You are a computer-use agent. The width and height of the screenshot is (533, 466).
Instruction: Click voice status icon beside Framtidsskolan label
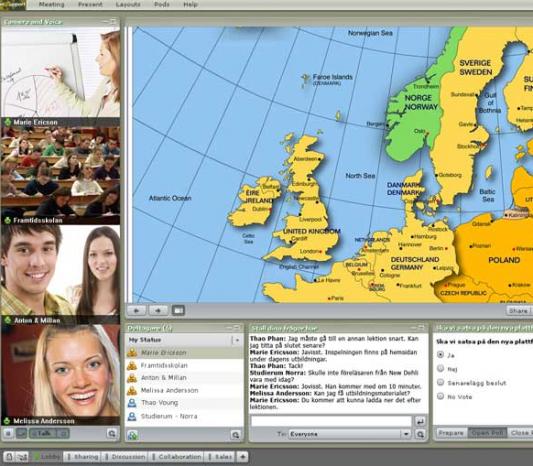pos(7,220)
